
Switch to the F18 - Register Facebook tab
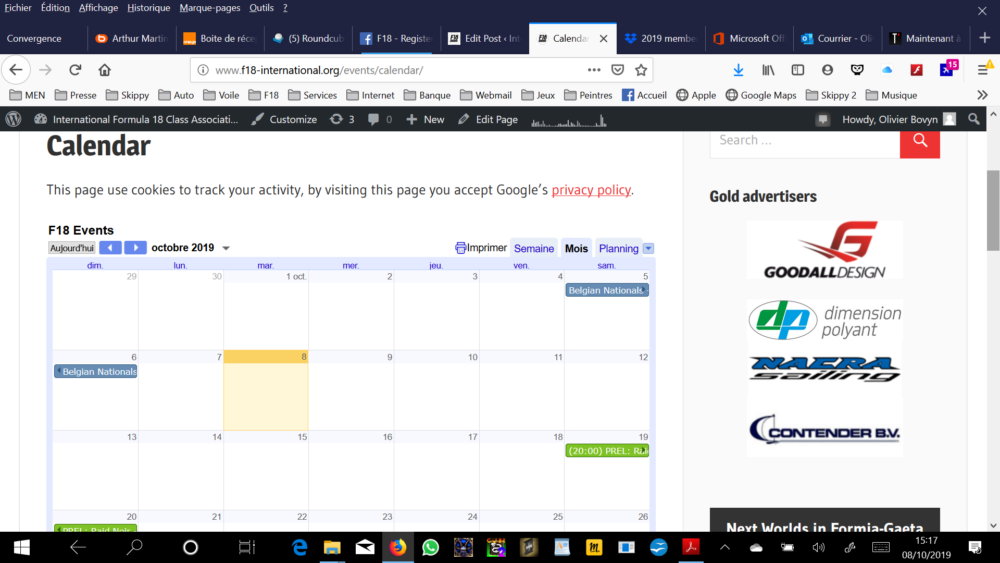396,38
